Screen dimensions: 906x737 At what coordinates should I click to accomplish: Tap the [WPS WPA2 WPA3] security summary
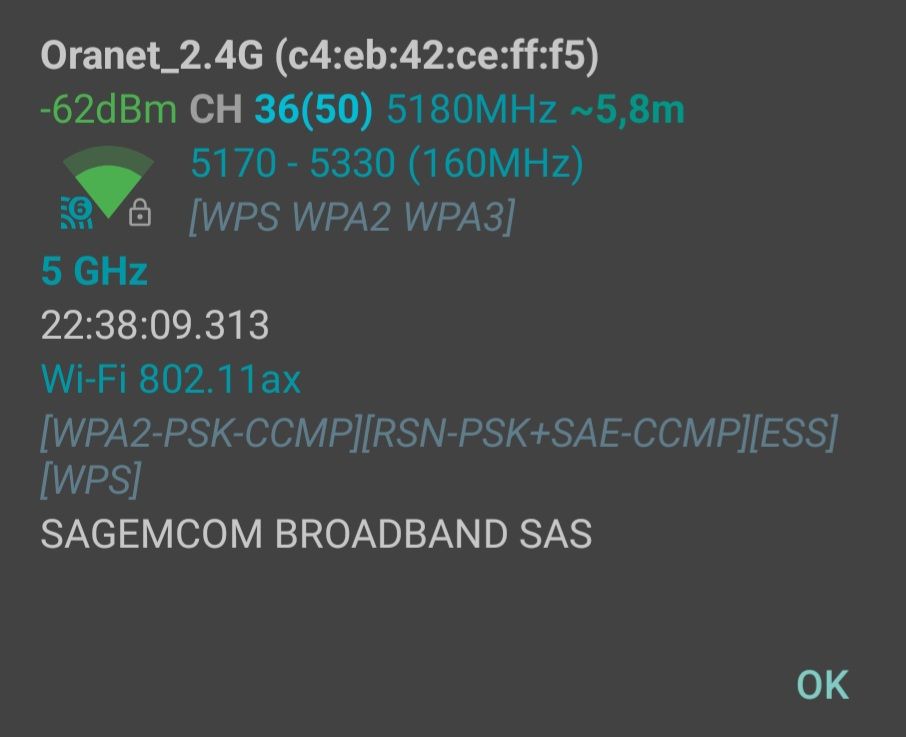point(352,217)
